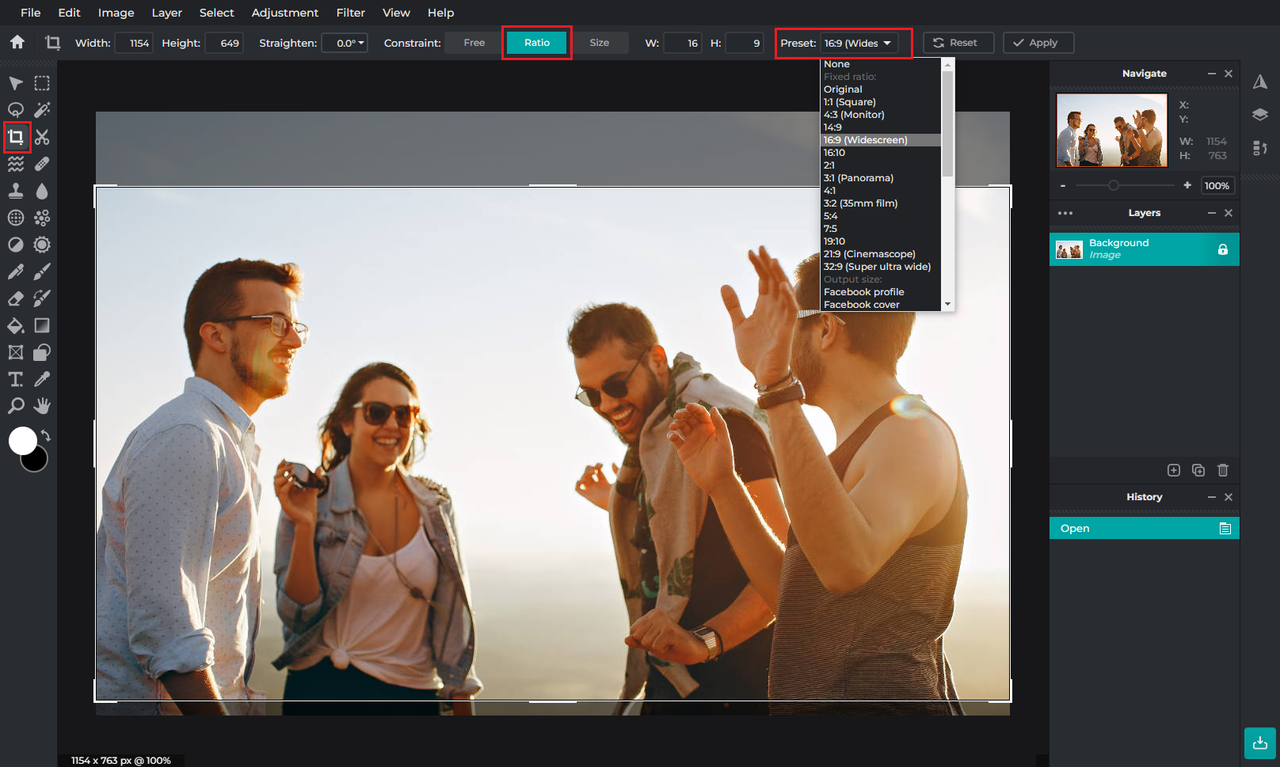The height and width of the screenshot is (767, 1280).
Task: Switch crop constraint to Size
Action: (599, 42)
